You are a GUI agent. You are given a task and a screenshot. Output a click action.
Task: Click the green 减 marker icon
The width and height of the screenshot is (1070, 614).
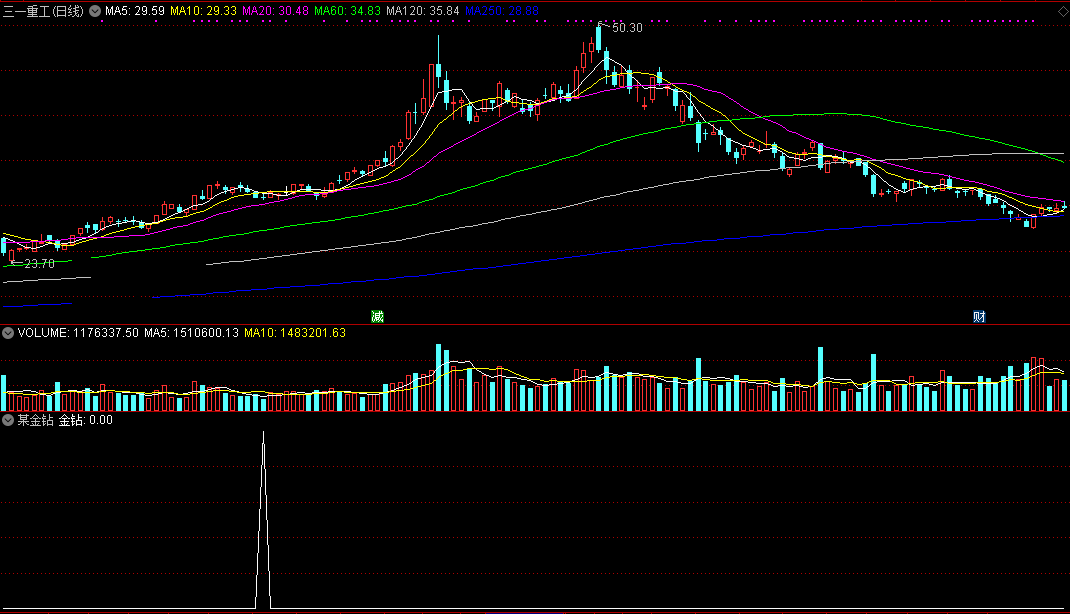[377, 317]
